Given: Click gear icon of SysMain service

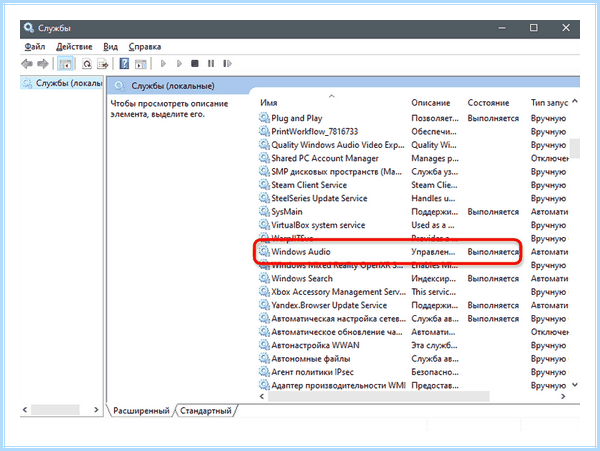Looking at the screenshot, I should (264, 211).
